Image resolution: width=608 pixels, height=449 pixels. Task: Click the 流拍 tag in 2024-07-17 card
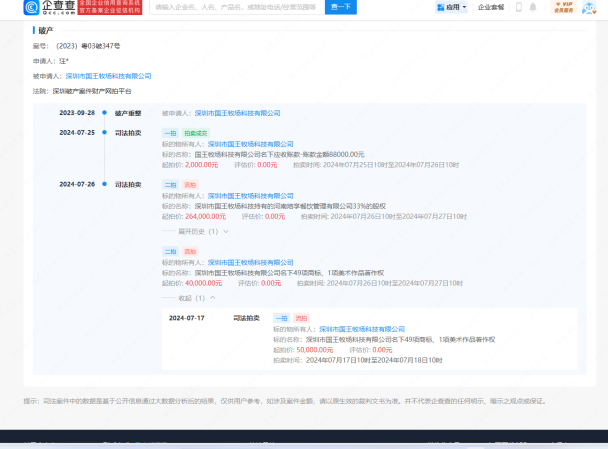point(301,318)
